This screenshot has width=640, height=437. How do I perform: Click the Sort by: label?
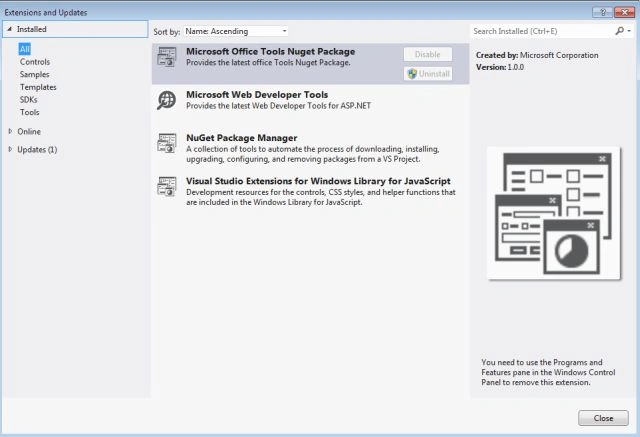coord(167,31)
